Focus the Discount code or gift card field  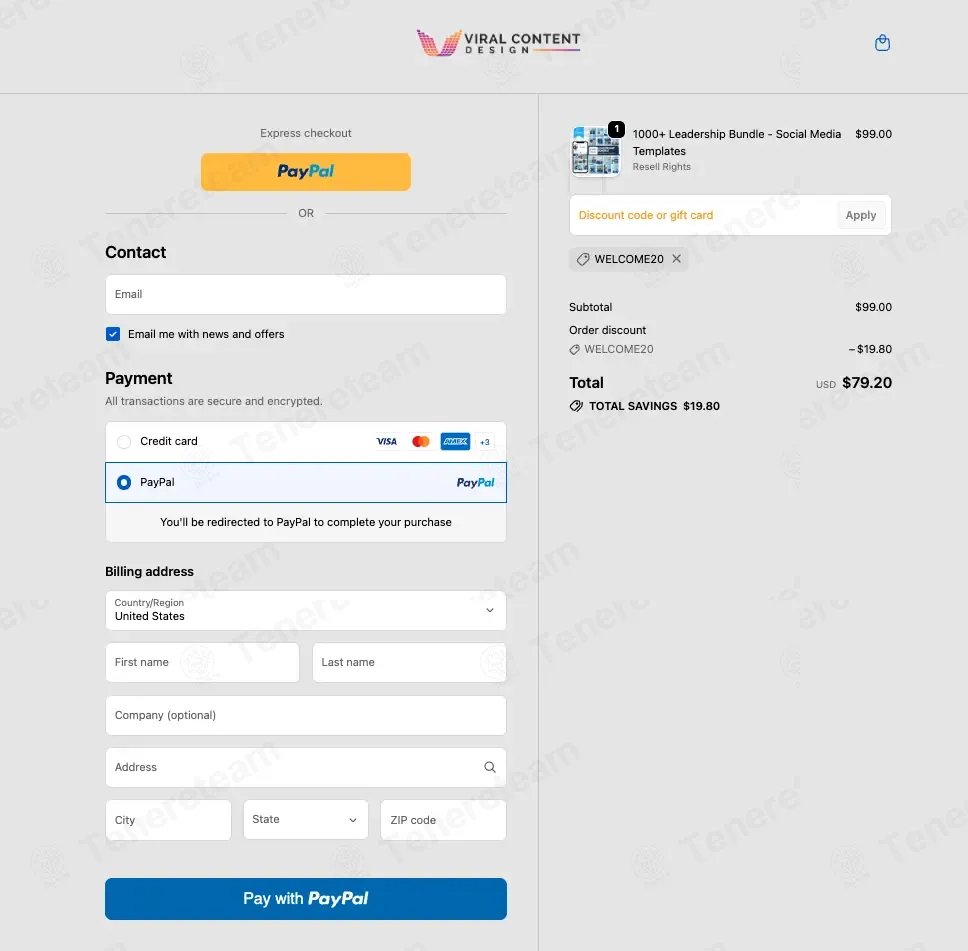[703, 215]
